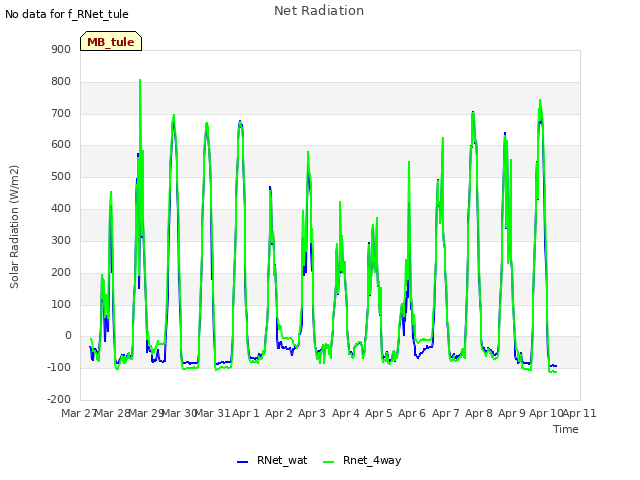Click the Mar 28 x-axis label

pyautogui.click(x=113, y=413)
